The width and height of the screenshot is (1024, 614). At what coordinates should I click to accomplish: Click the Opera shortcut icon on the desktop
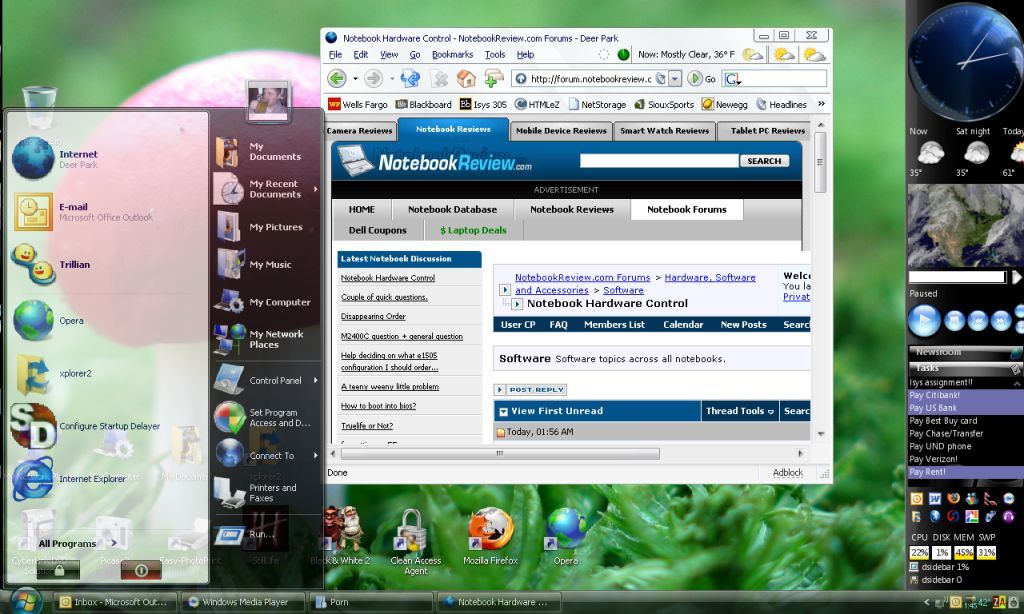[x=566, y=536]
